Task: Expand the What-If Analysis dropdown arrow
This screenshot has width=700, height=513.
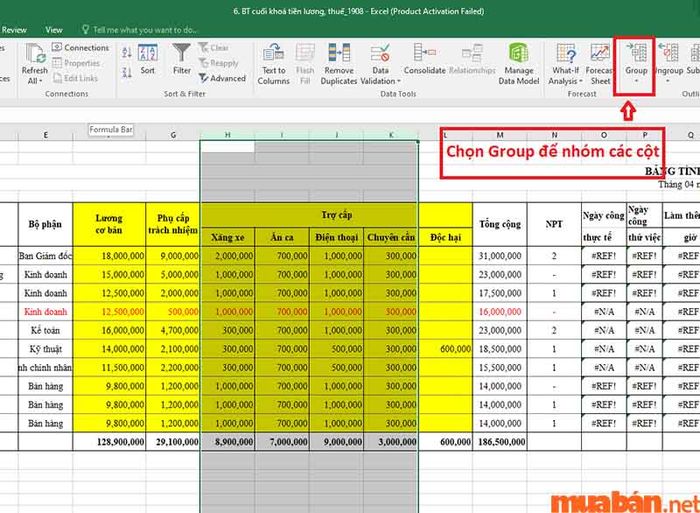Action: 581,81
